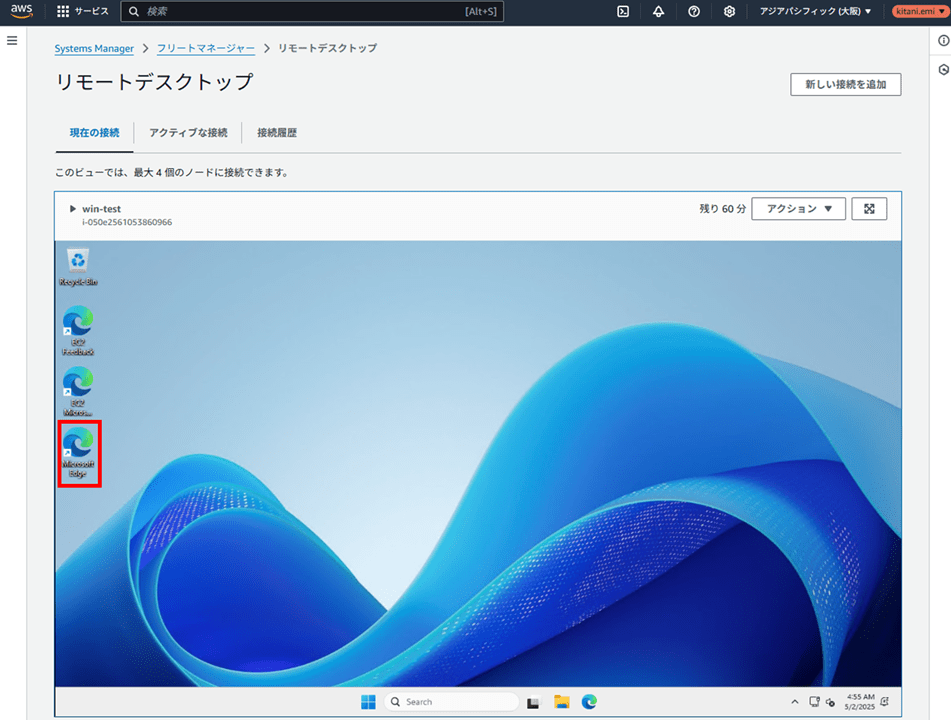Open the Windows notification bell in the tray
Image resolution: width=951 pixels, height=720 pixels.
coord(885,702)
